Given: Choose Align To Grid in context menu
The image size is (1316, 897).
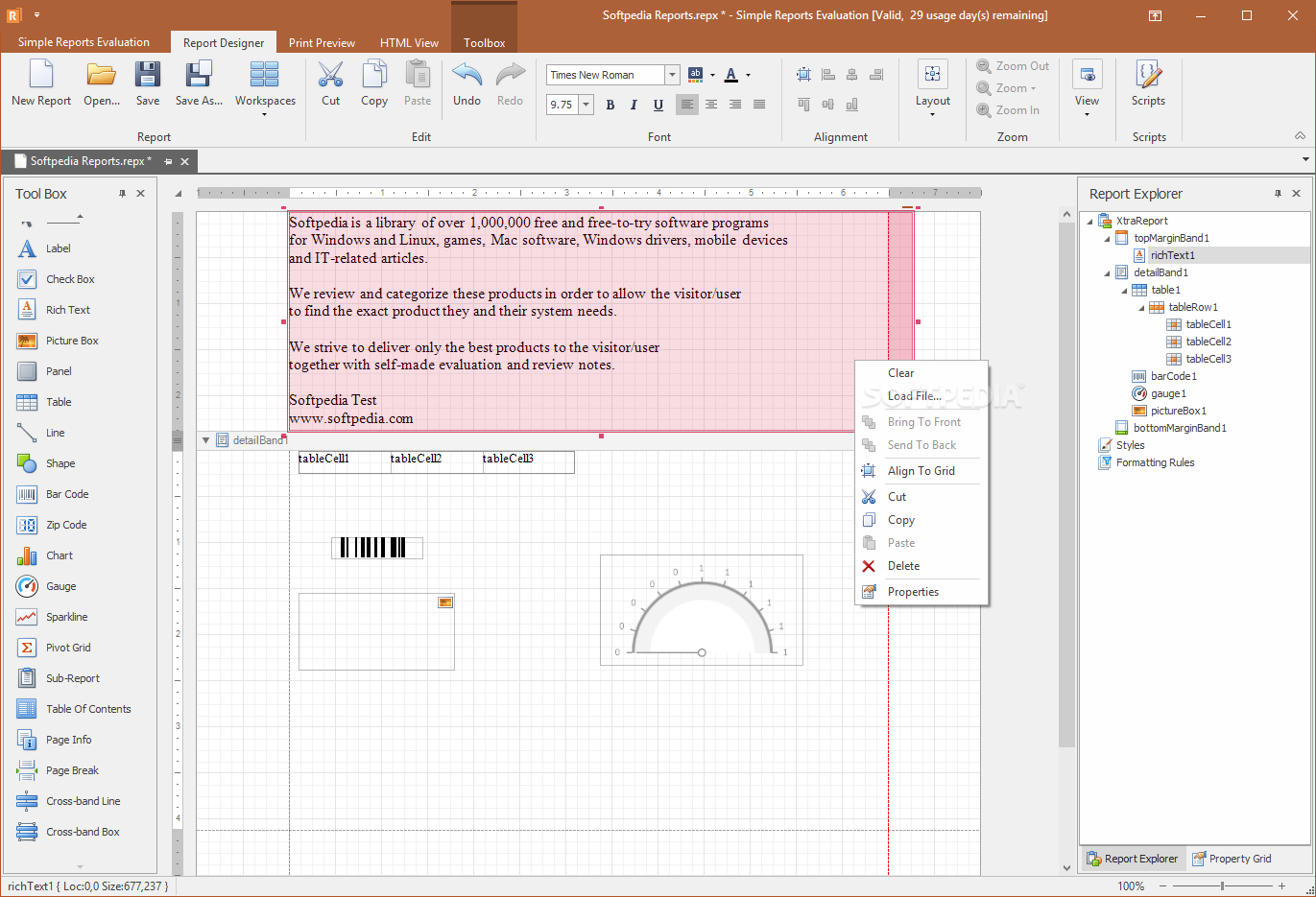Looking at the screenshot, I should pyautogui.click(x=921, y=471).
